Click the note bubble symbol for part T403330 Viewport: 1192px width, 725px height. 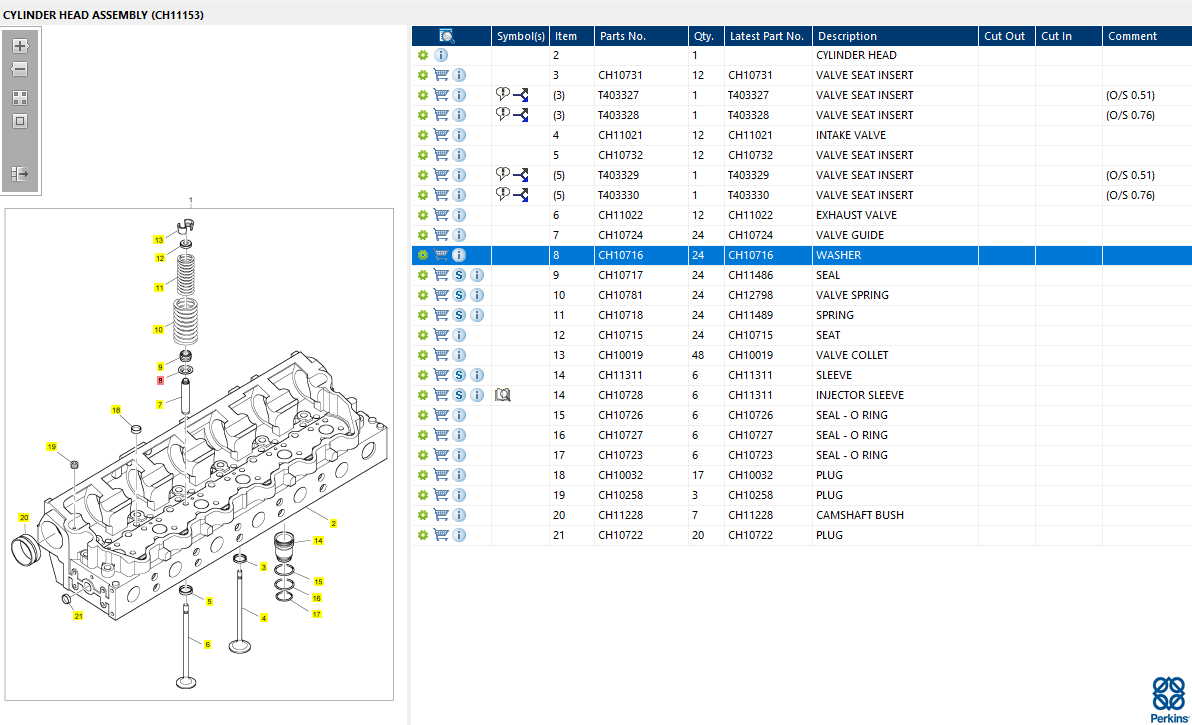click(503, 194)
